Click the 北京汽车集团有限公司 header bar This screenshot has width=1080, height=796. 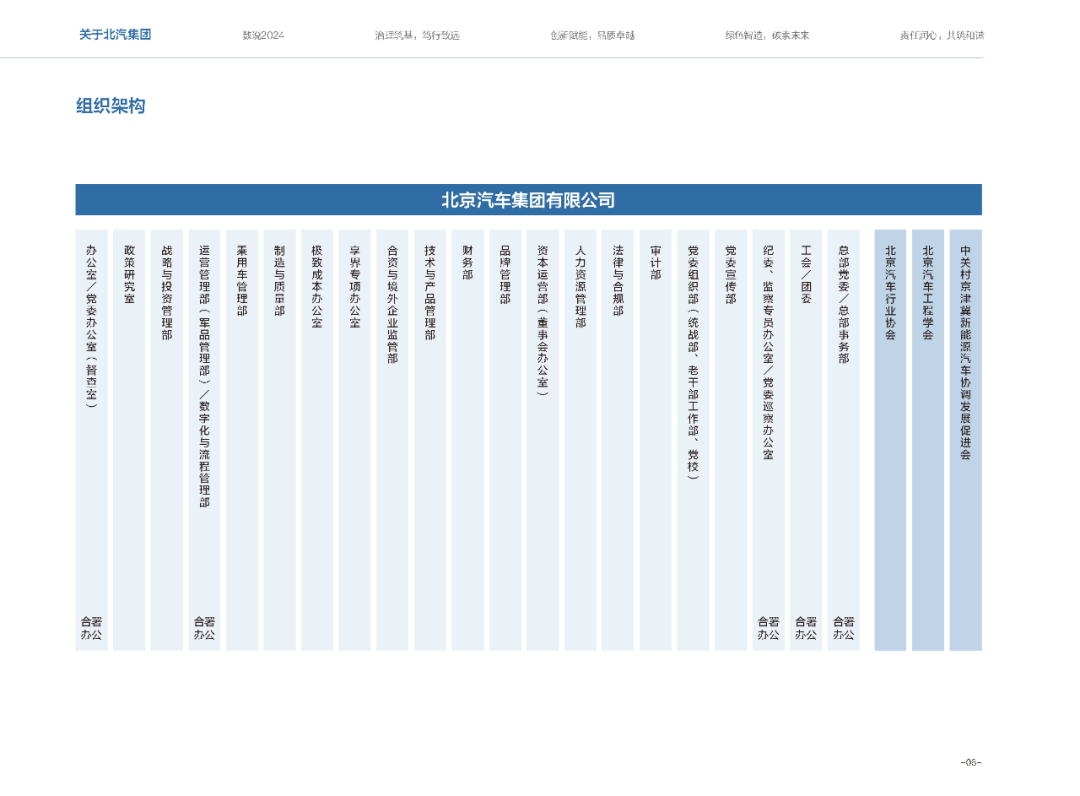tap(528, 200)
